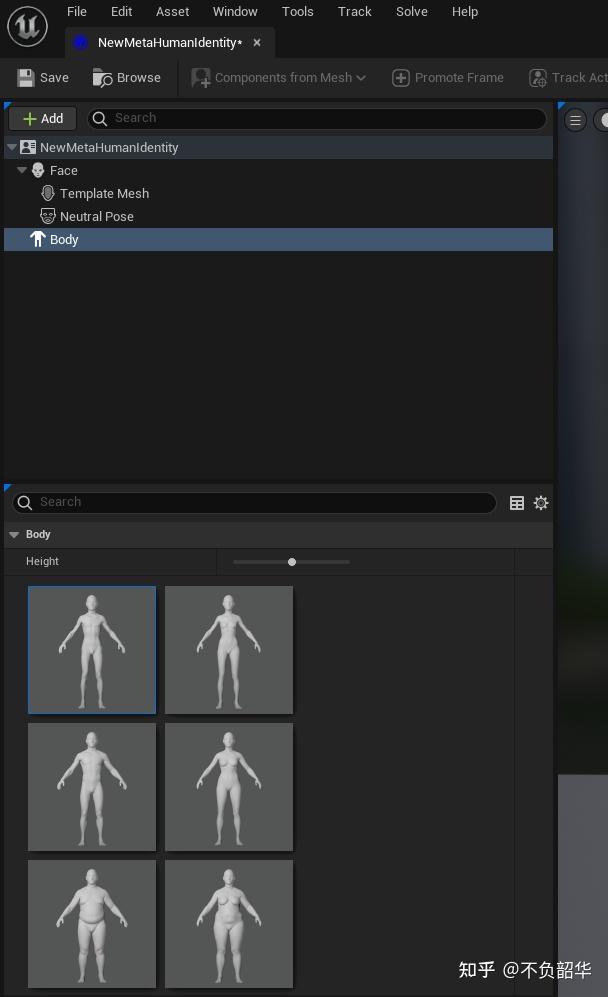Open the Edit menu

[x=121, y=11]
